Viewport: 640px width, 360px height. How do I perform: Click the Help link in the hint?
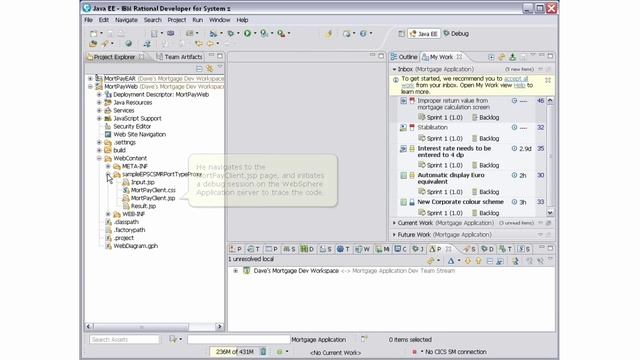coord(519,85)
